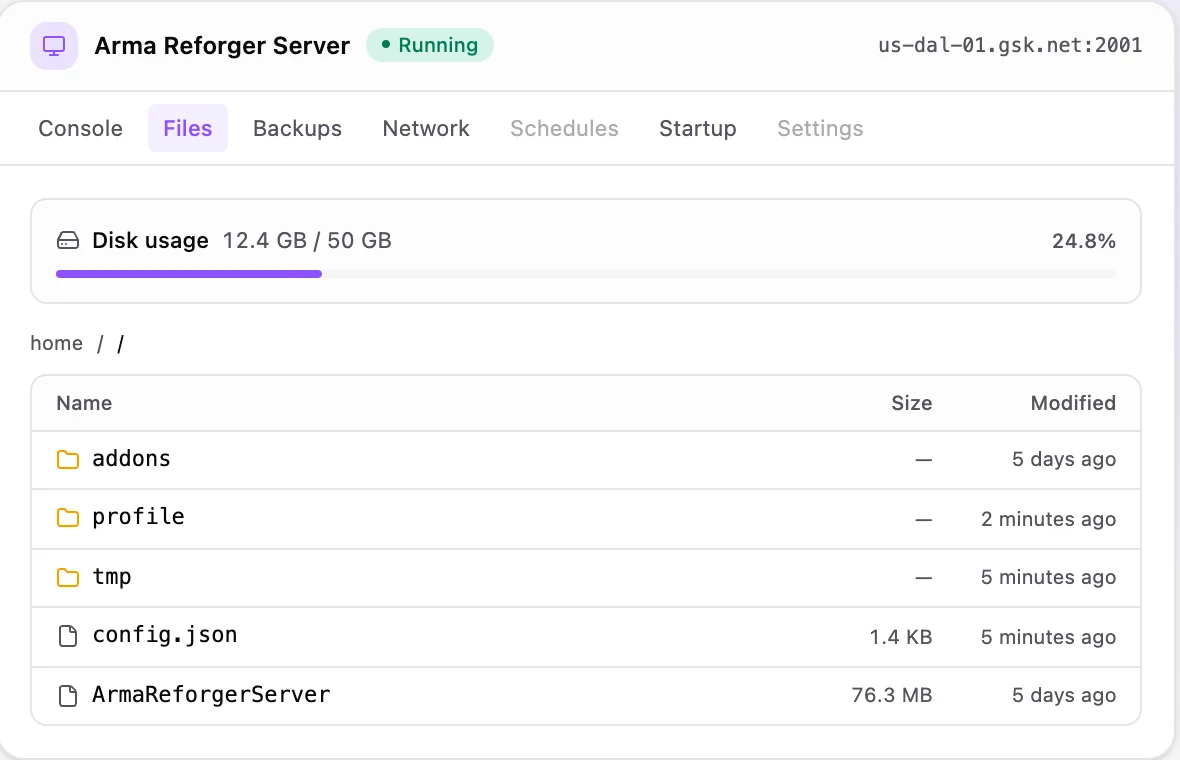The height and width of the screenshot is (760, 1180).
Task: Click the purple server monitor icon
Action: click(x=54, y=46)
